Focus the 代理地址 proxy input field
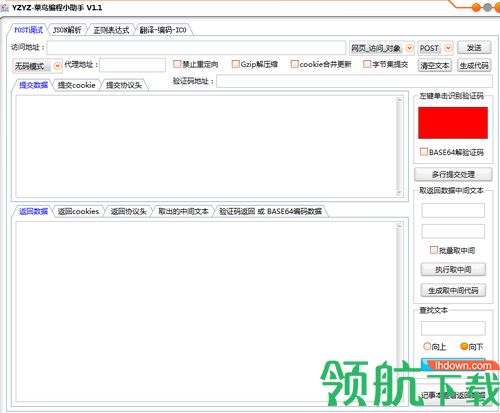500x413 pixels. pyautogui.click(x=132, y=65)
